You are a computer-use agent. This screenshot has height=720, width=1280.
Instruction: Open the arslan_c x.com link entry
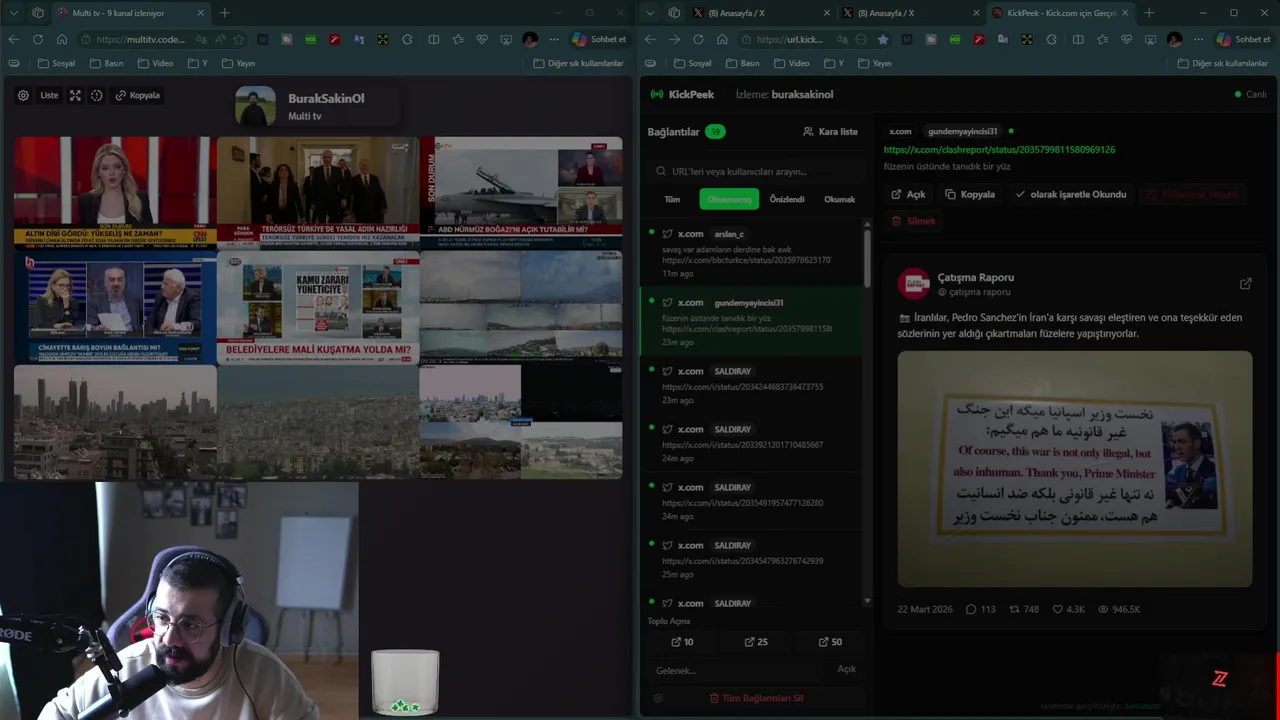750,253
